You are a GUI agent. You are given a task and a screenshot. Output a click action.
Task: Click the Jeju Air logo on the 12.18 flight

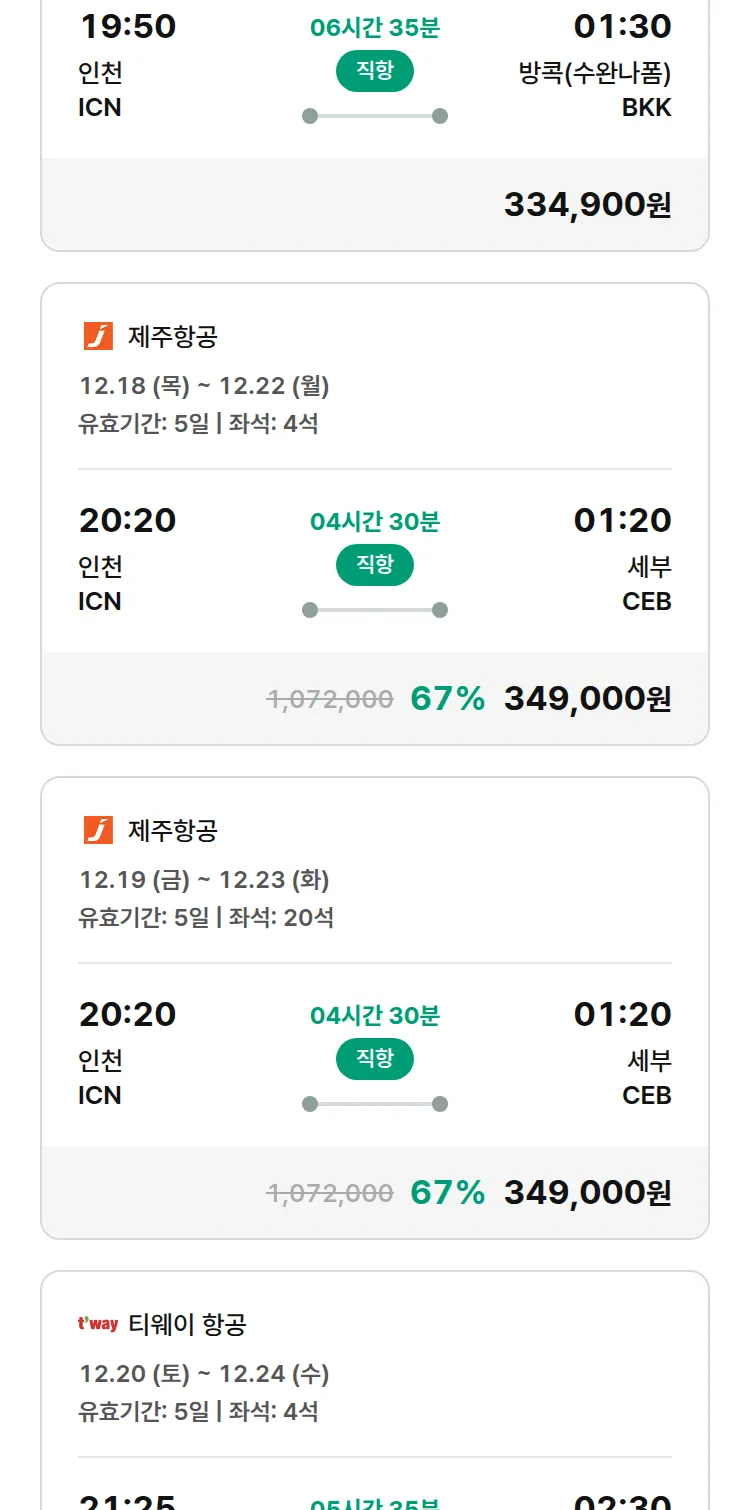pyautogui.click(x=98, y=336)
